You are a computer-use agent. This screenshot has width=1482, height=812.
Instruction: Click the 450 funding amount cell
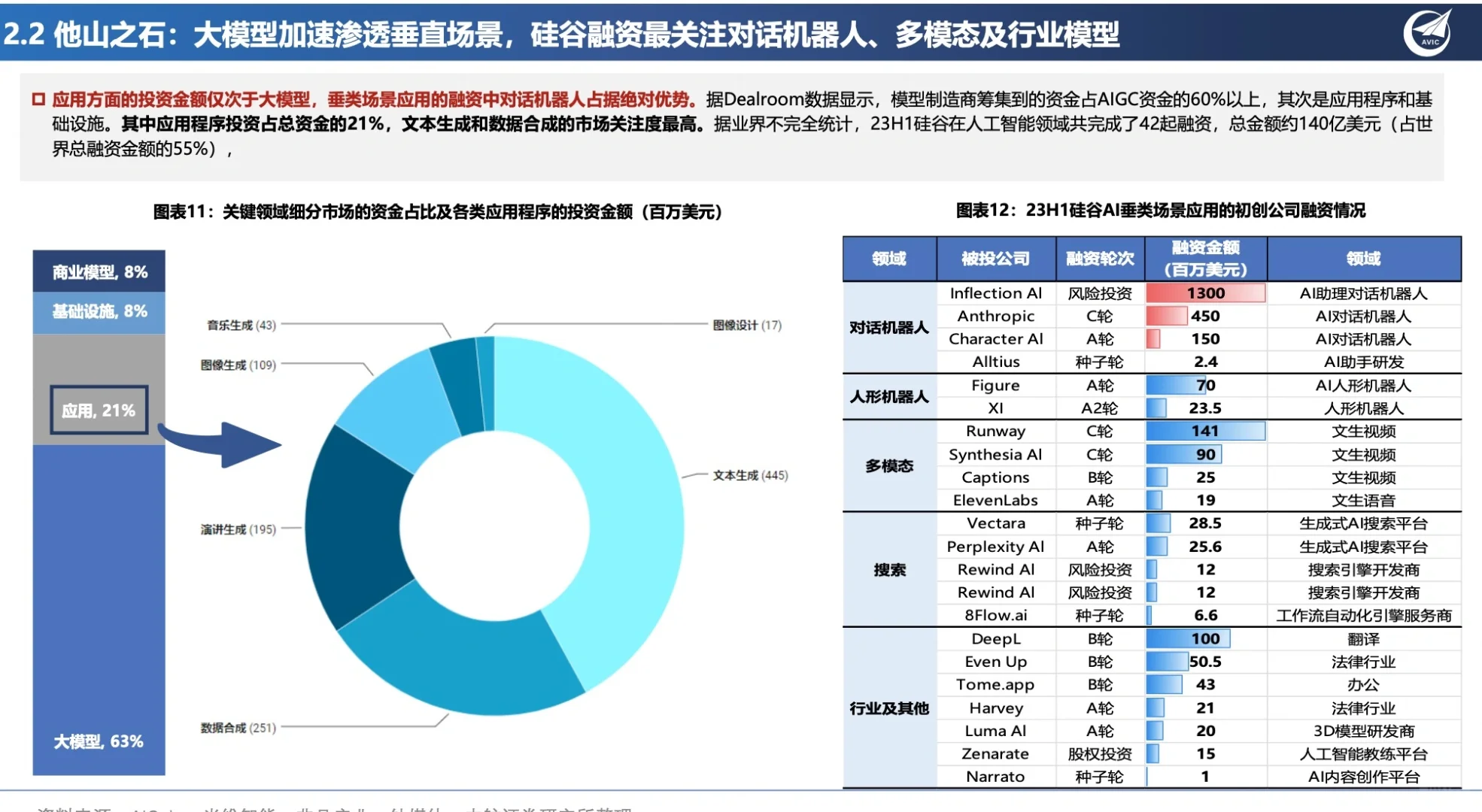[1206, 317]
